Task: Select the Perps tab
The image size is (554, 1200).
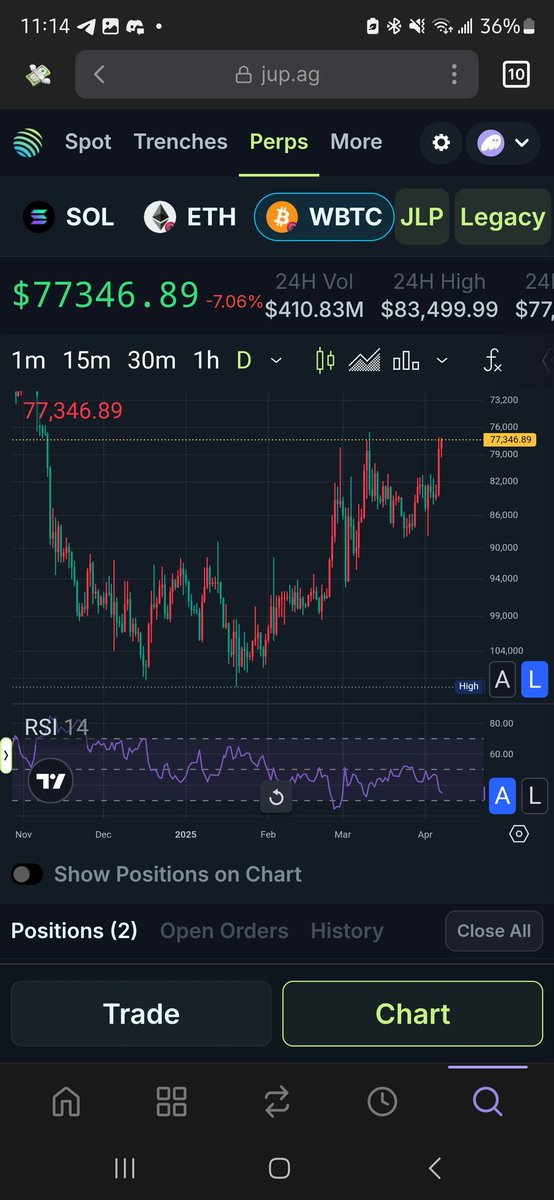Action: point(279,142)
